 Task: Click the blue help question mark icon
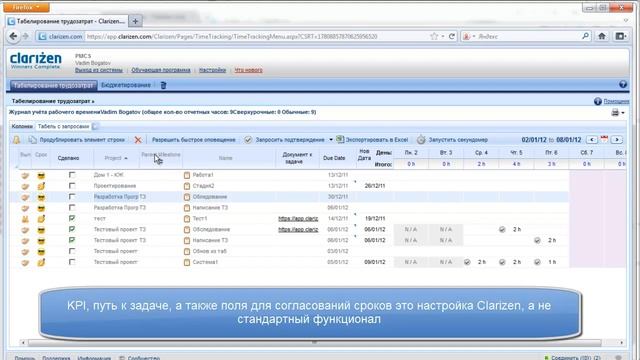click(x=622, y=84)
